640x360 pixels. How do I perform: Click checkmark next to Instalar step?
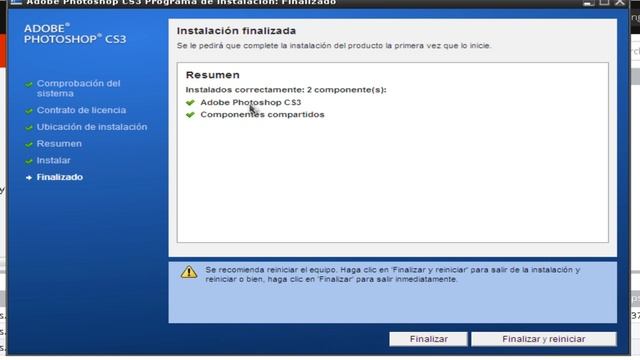tap(29, 161)
